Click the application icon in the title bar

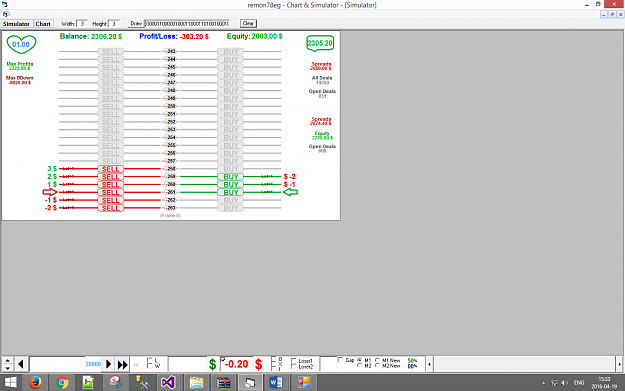pyautogui.click(x=4, y=4)
